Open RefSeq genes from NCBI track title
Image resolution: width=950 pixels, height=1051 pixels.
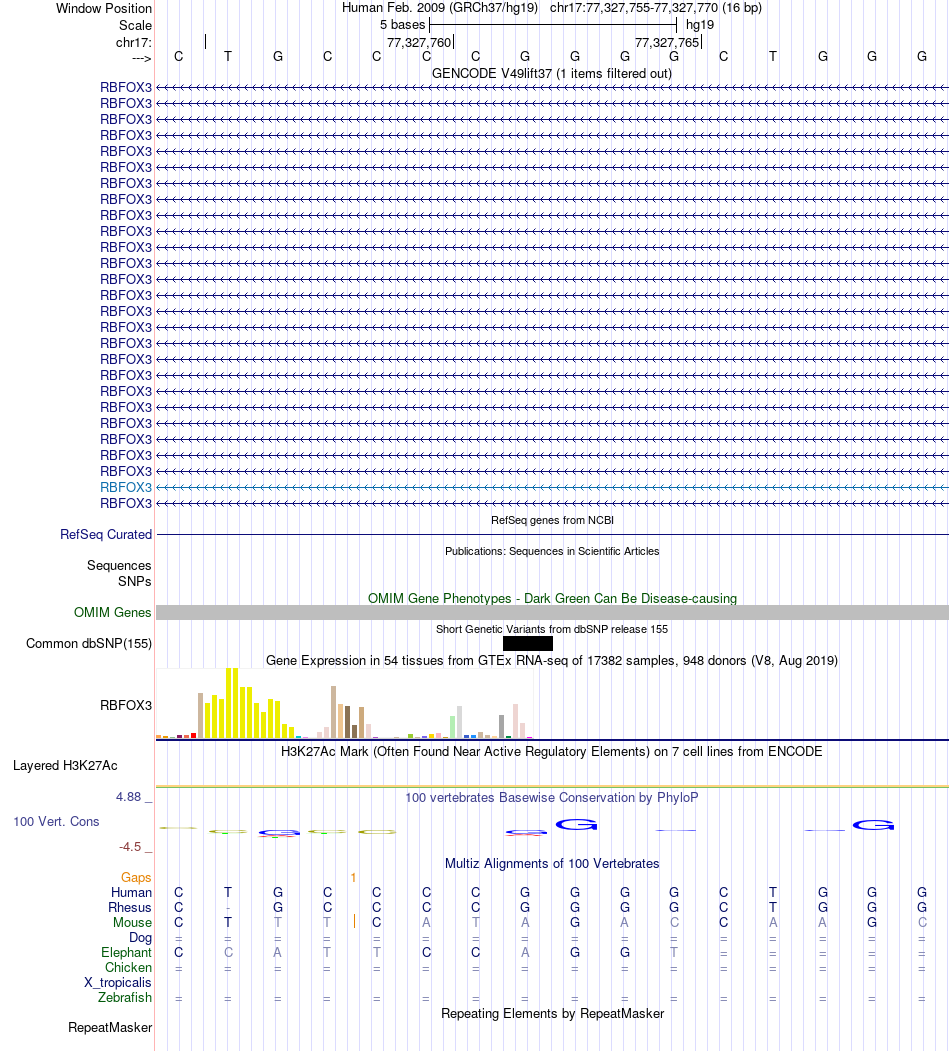[552, 520]
